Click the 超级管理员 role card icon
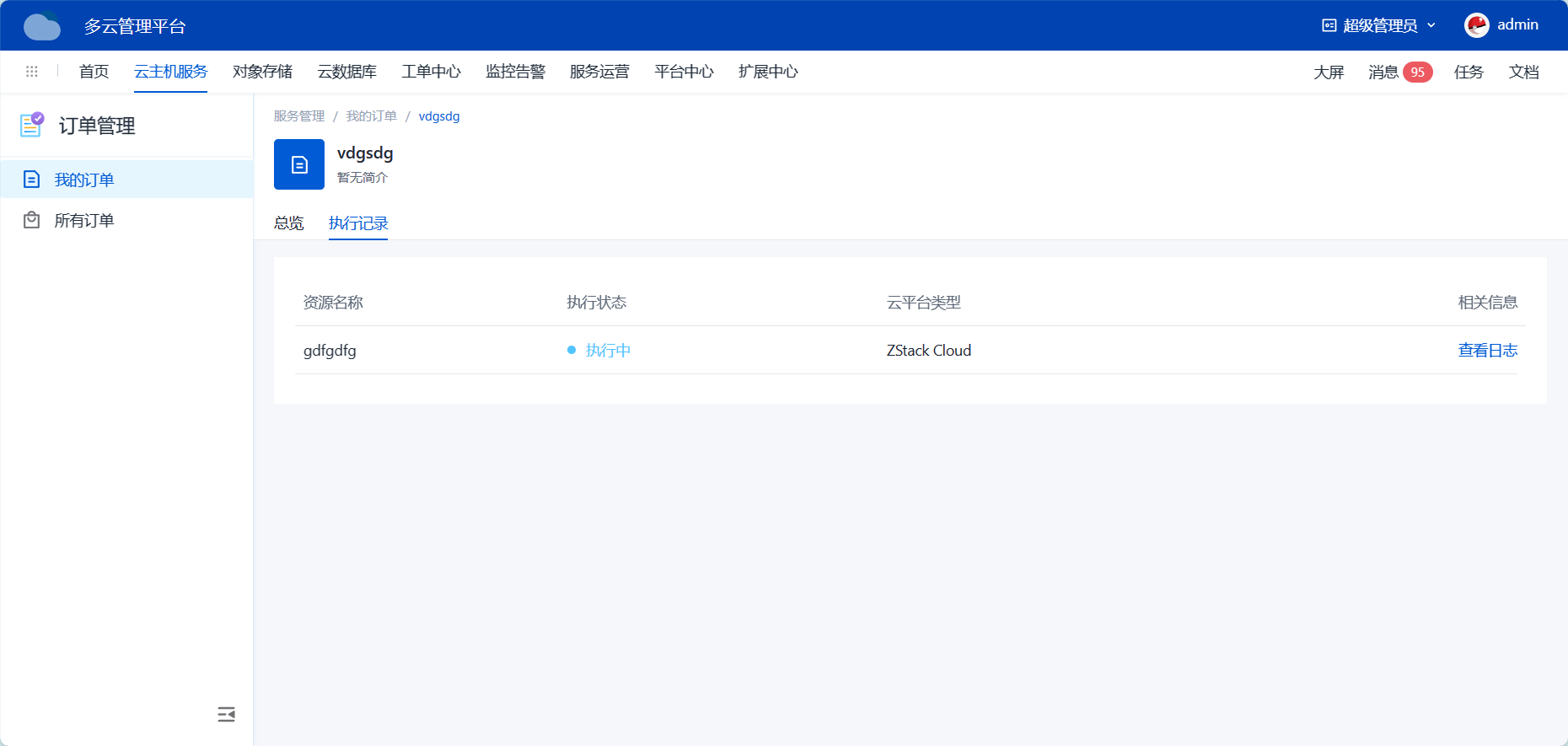The image size is (1568, 746). 1329,25
